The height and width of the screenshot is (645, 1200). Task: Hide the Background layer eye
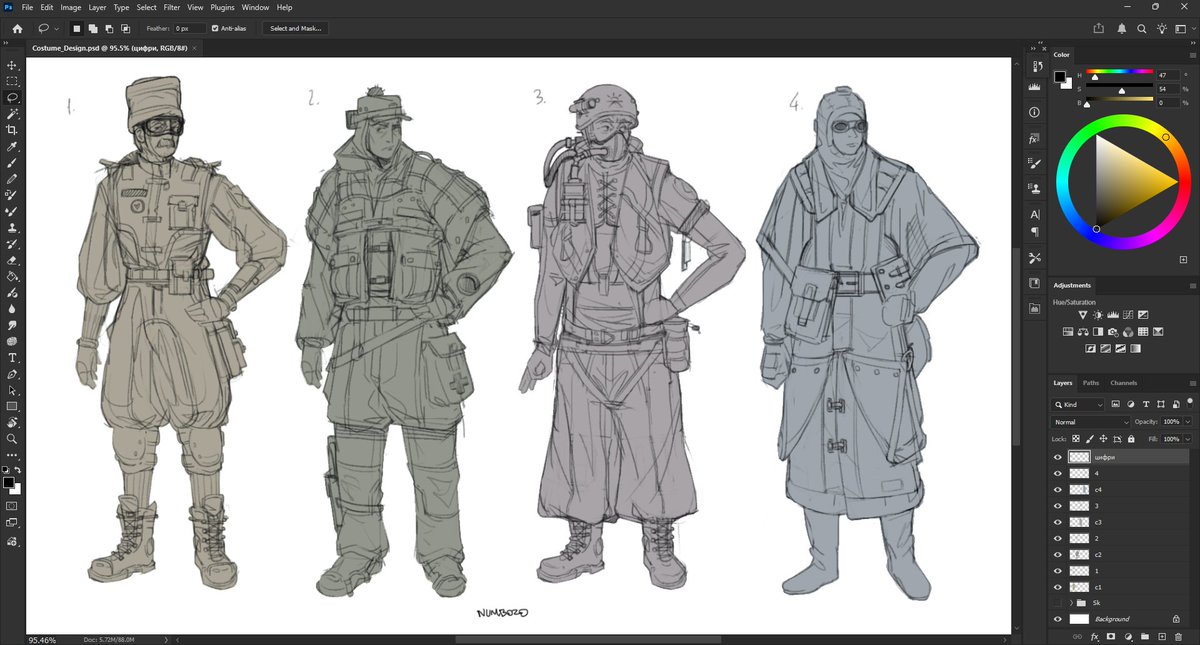(x=1058, y=619)
